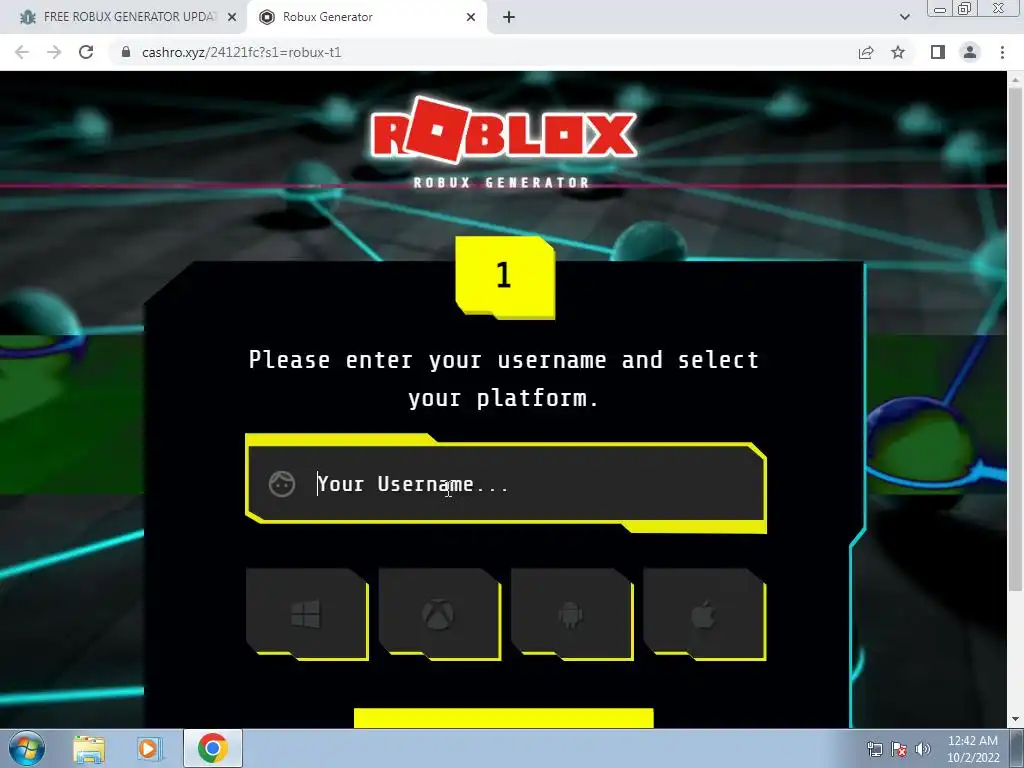The height and width of the screenshot is (768, 1024).
Task: Go forward to the next page
Action: 54,52
